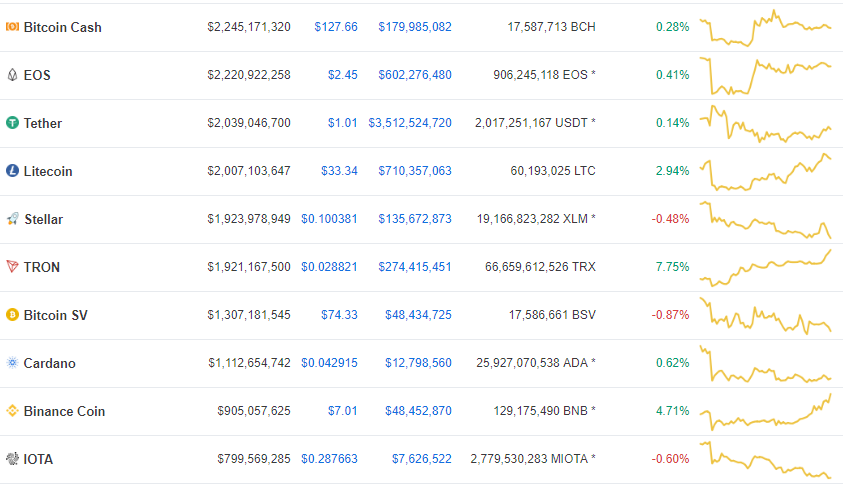Open the Tether price sparkline chart
Screen dimensions: 843x485
tap(766, 124)
